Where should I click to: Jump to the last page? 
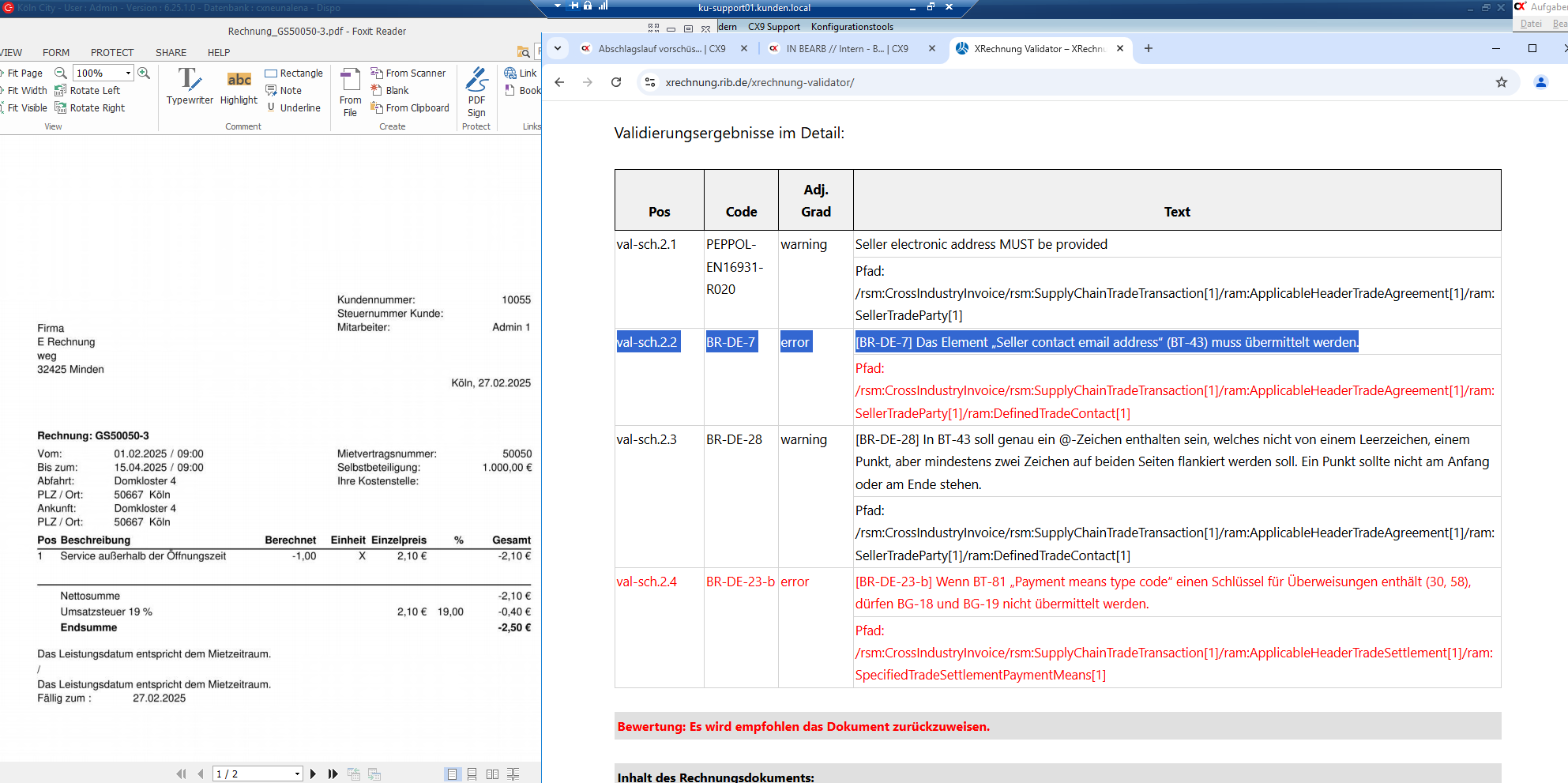click(x=333, y=774)
